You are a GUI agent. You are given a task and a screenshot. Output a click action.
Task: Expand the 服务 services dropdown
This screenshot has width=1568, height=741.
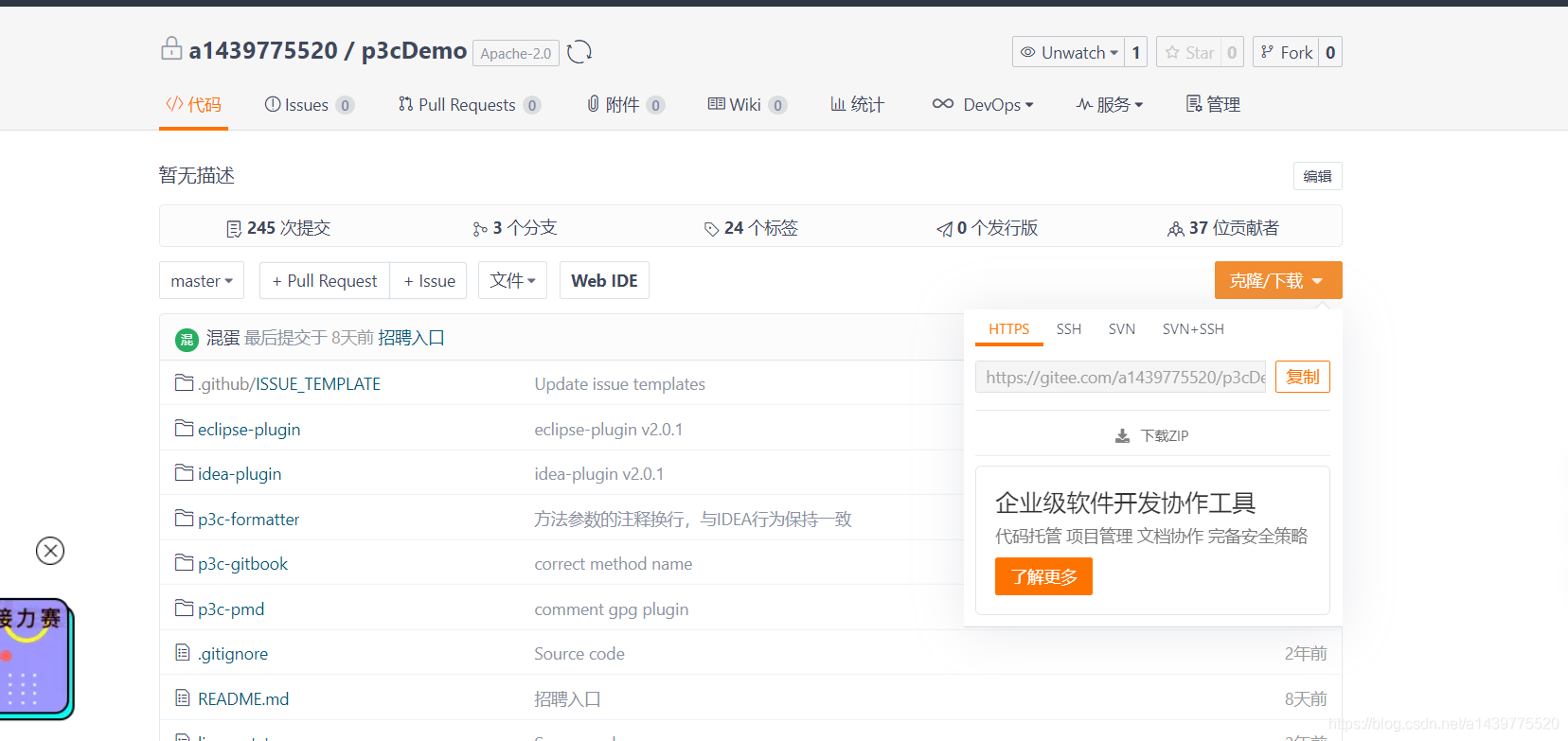[x=1109, y=105]
